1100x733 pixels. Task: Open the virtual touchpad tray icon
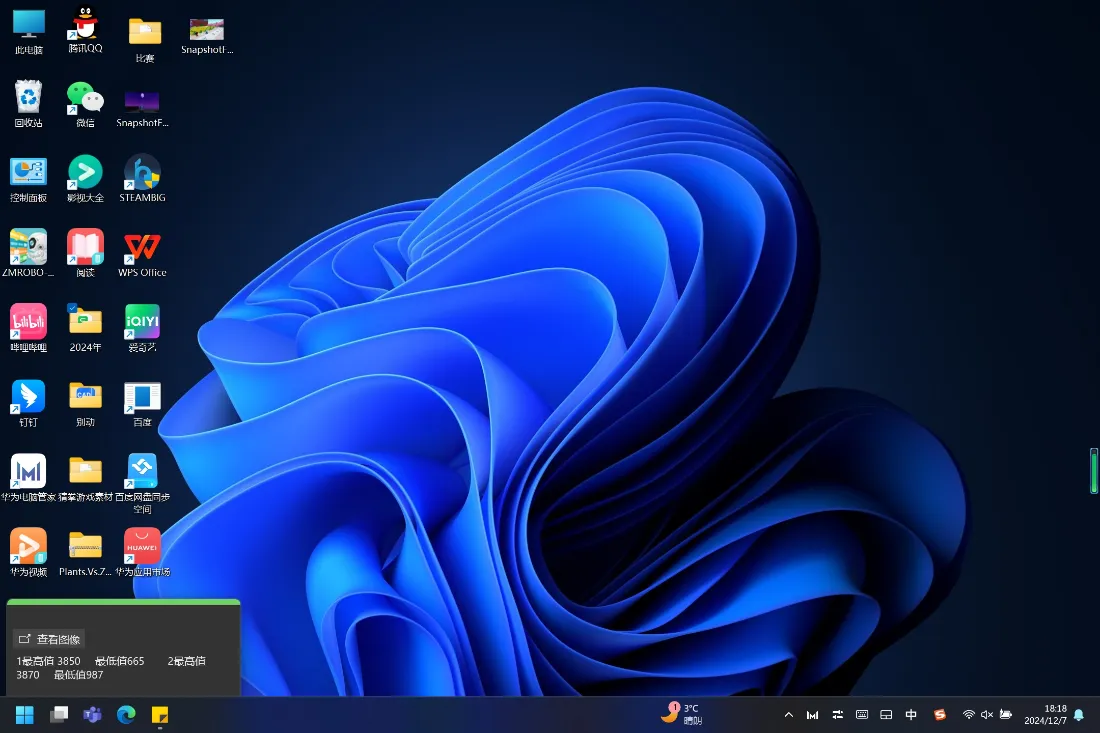pos(887,715)
